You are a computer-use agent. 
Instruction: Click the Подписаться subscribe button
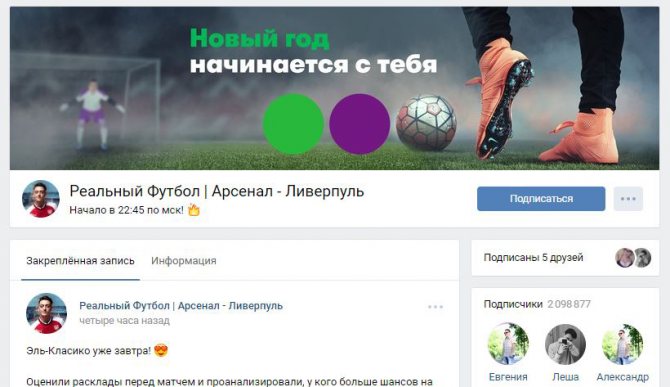click(541, 199)
